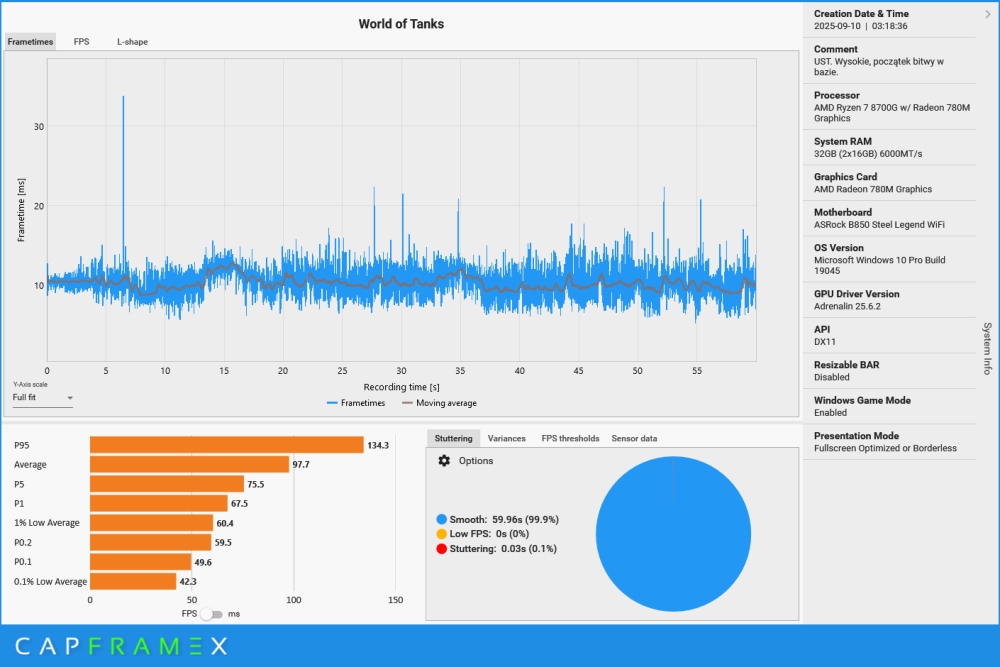Click the Moving average legend line marker
Viewport: 1000px width, 667px height.
[x=407, y=403]
